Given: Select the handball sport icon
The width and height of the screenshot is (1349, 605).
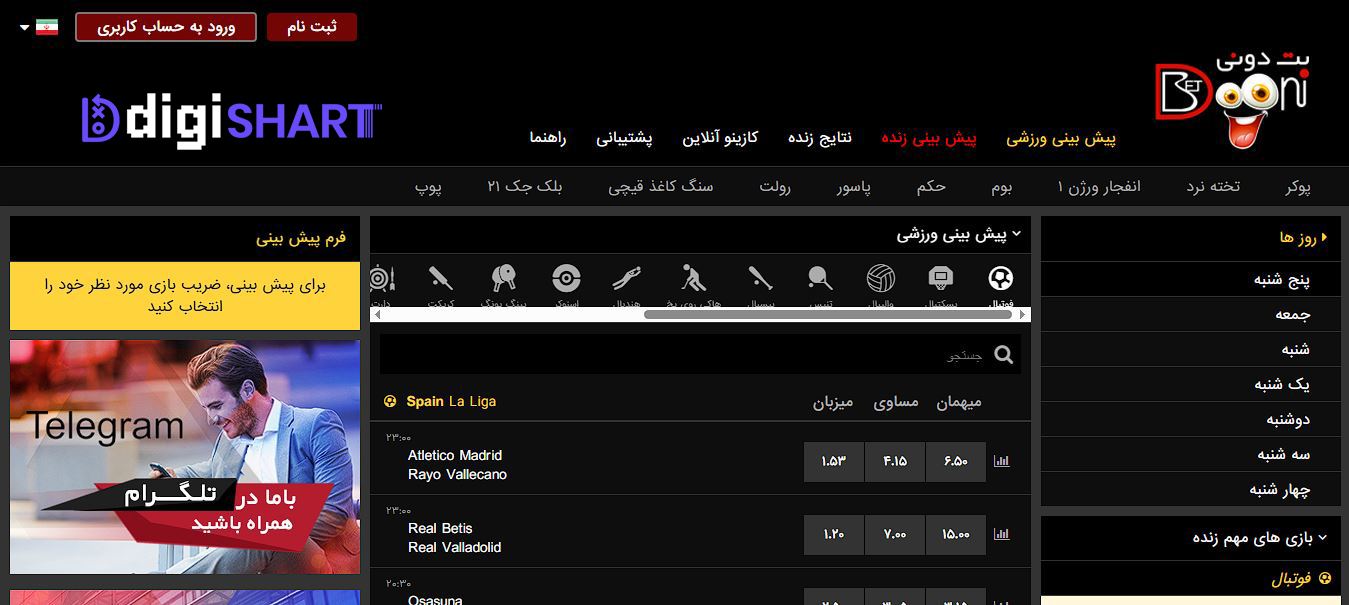Looking at the screenshot, I should point(627,278).
